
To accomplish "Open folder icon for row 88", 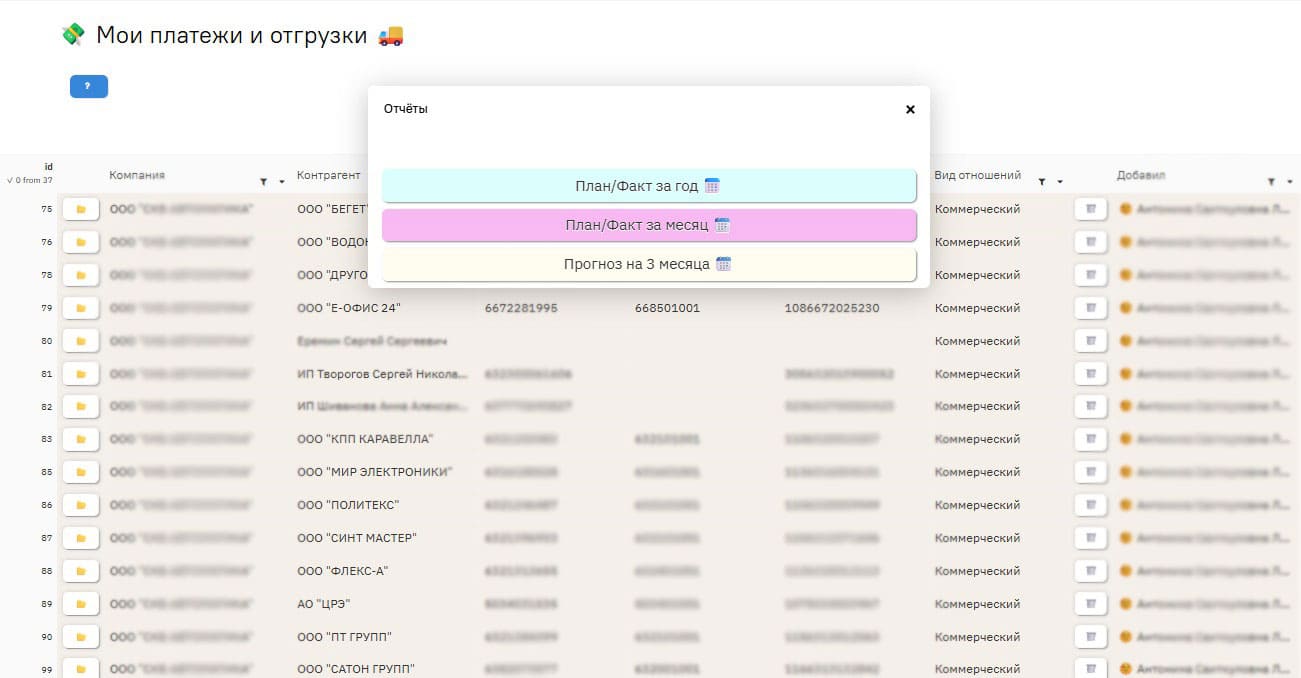I will tap(81, 571).
